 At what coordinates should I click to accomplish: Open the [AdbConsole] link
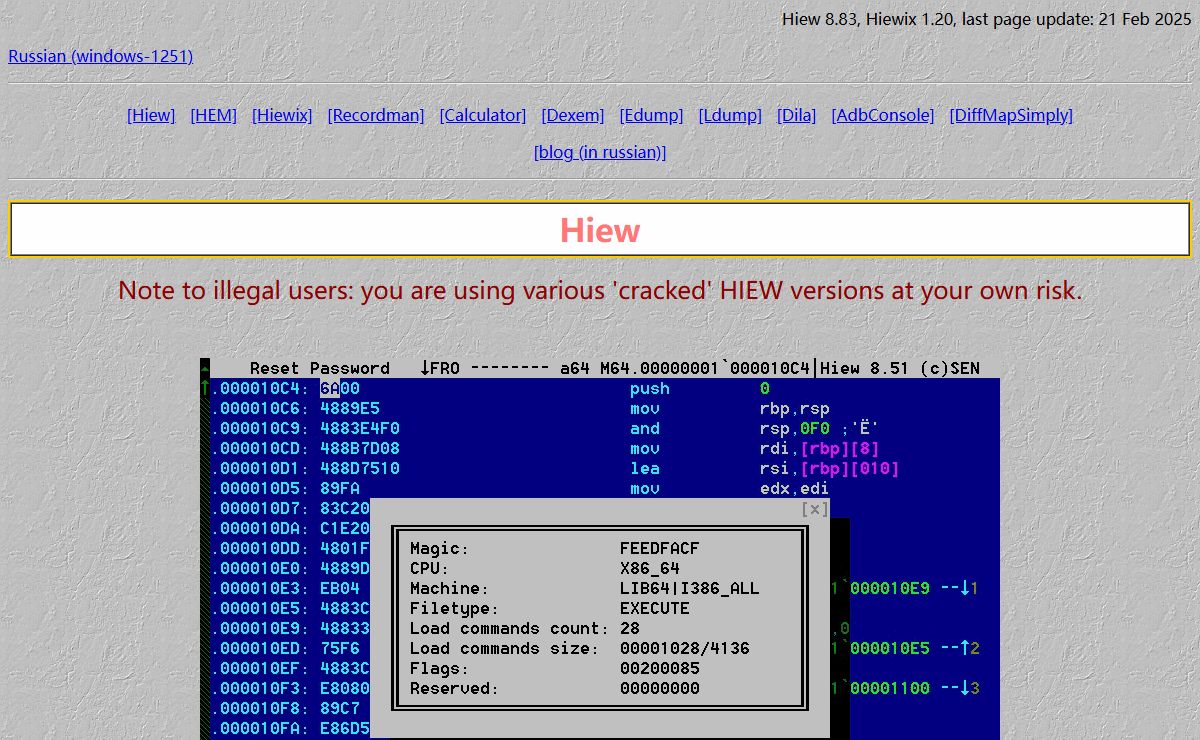click(883, 115)
